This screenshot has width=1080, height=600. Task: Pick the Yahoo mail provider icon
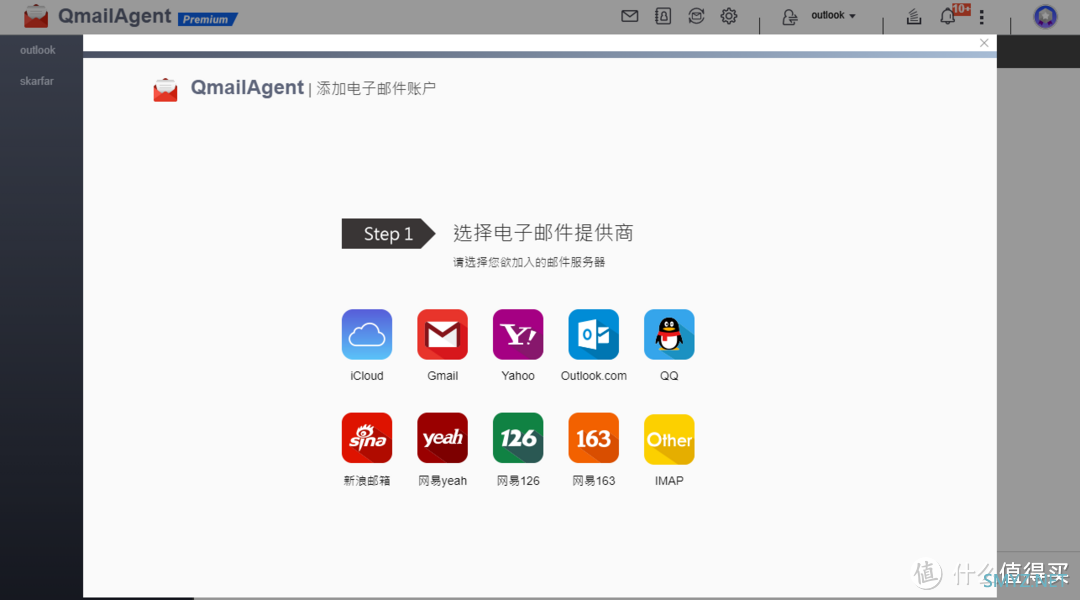pos(518,335)
